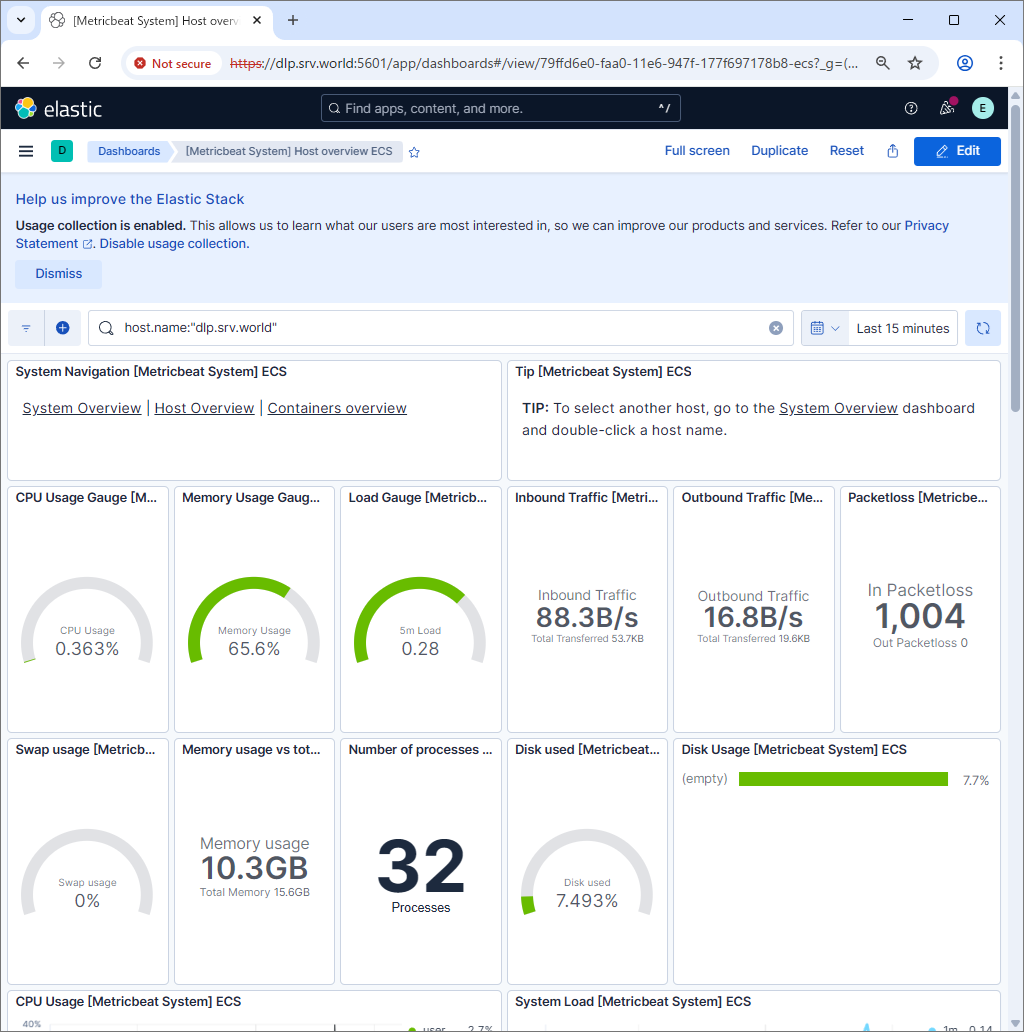Favorite this dashboard with star icon

tap(414, 152)
